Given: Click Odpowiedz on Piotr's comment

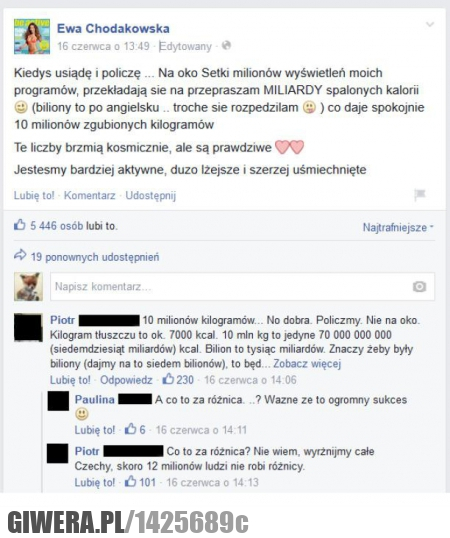Looking at the screenshot, I should 126,380.
